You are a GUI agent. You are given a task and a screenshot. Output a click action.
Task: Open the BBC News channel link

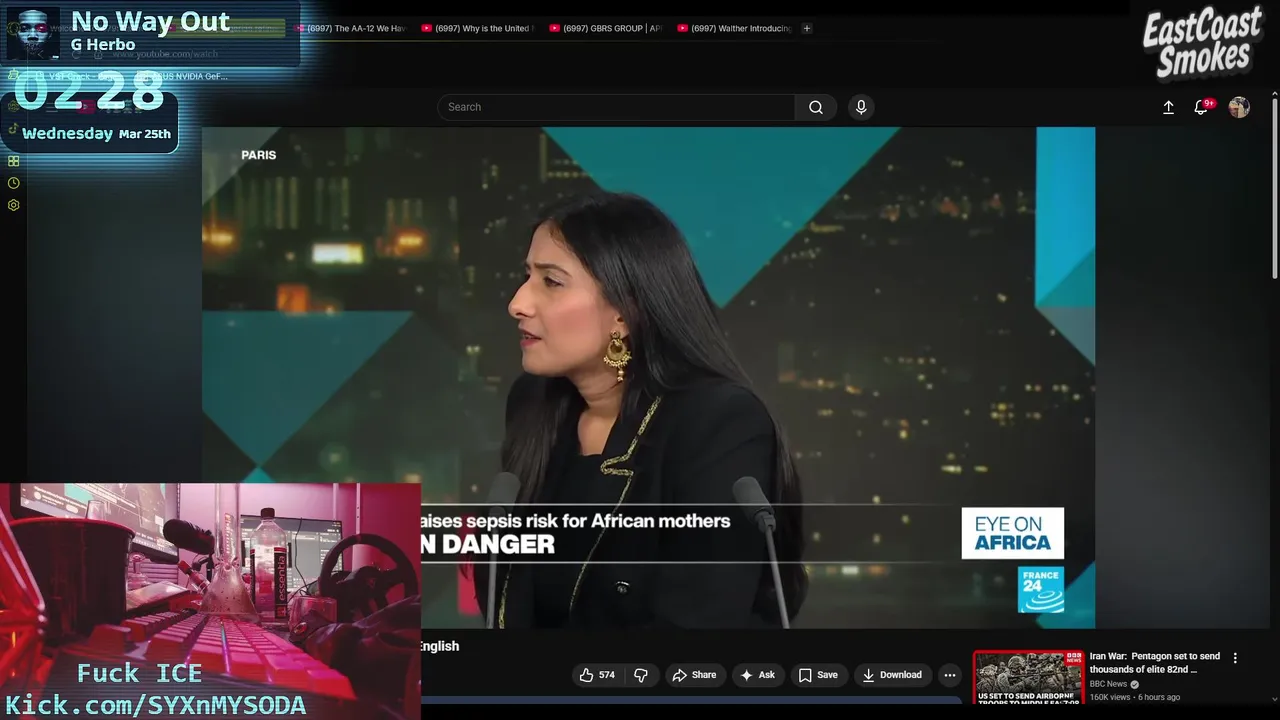tap(1109, 684)
